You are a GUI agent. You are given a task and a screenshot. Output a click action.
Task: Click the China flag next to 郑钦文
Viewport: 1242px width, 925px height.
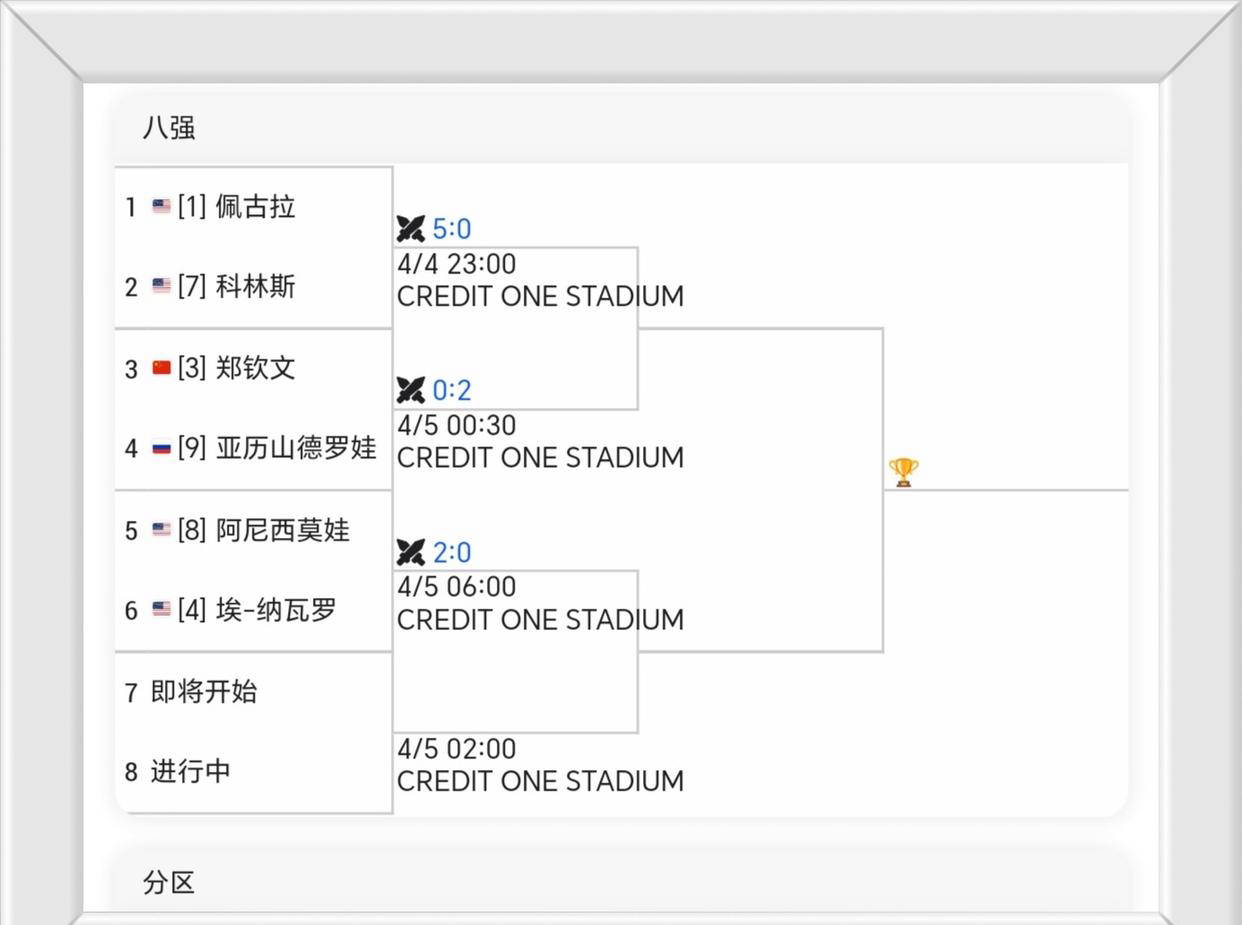pos(161,368)
